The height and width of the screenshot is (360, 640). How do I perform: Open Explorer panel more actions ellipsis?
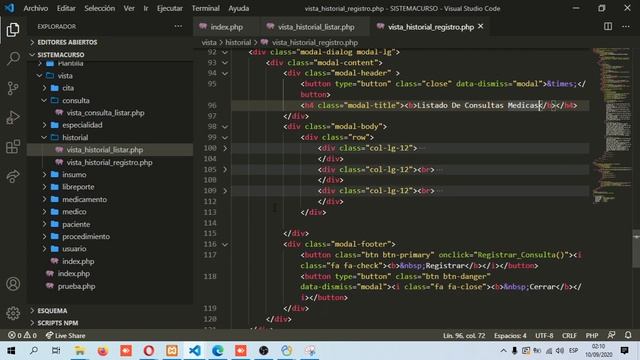tap(178, 27)
